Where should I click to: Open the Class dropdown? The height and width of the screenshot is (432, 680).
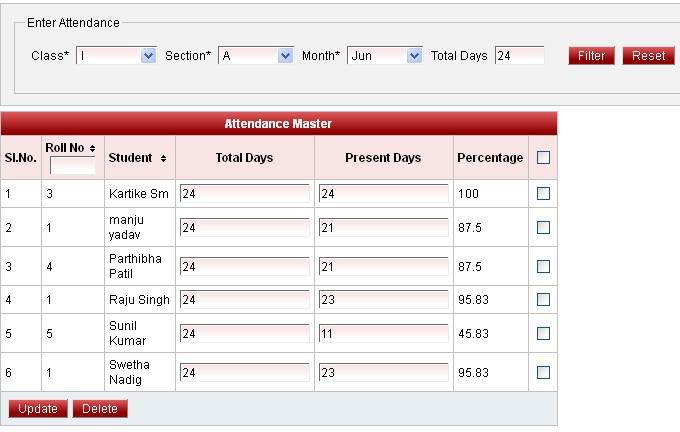point(148,56)
